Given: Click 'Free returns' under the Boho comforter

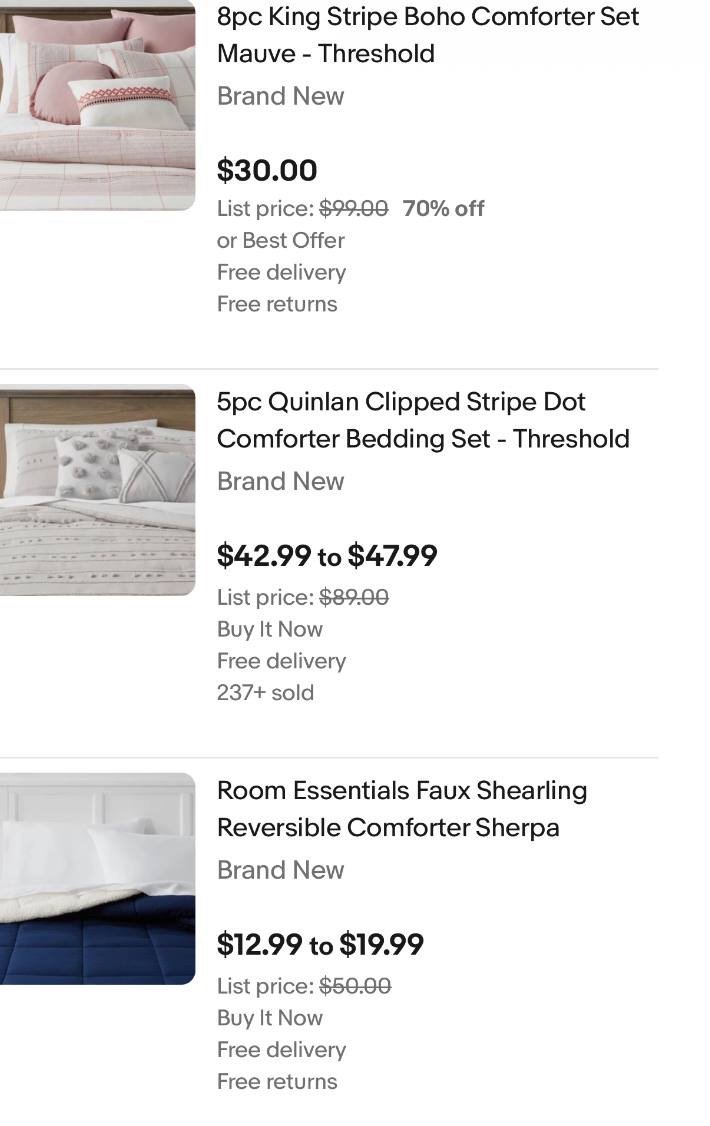Looking at the screenshot, I should coord(277,304).
